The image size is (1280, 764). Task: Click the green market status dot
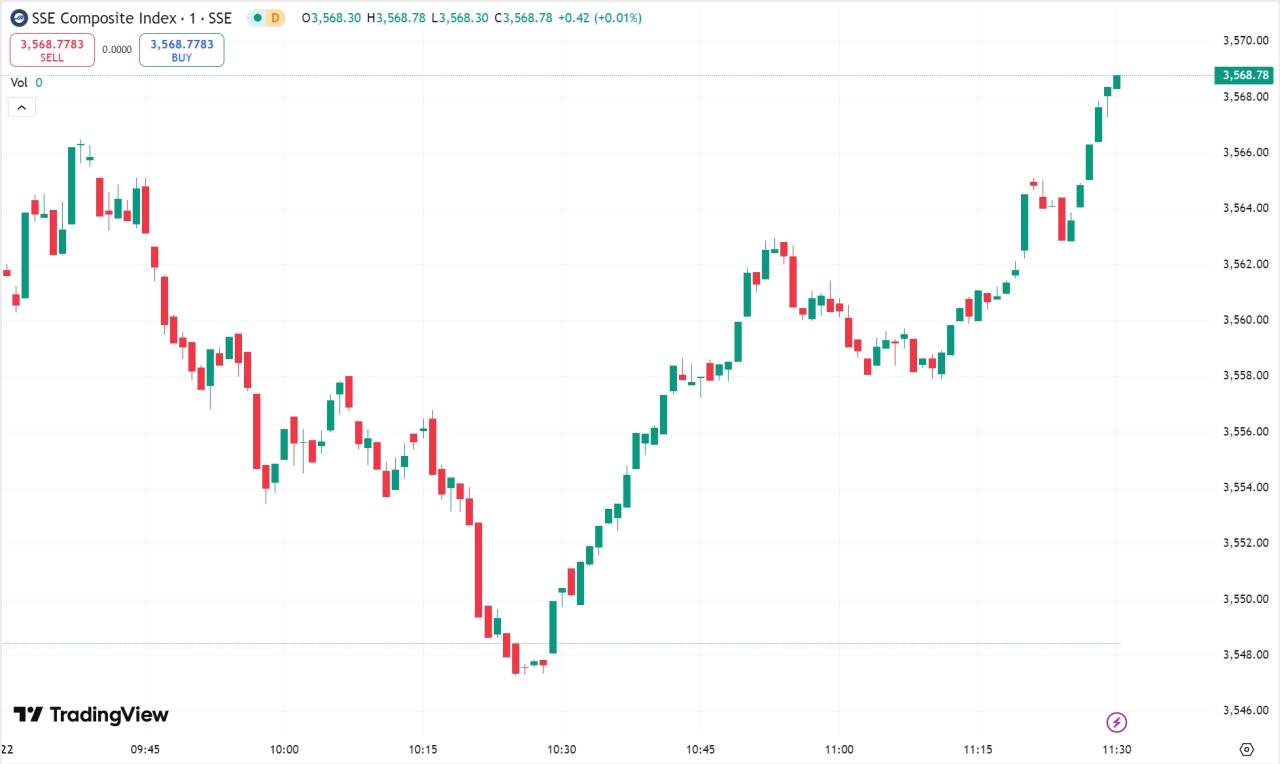(x=257, y=18)
